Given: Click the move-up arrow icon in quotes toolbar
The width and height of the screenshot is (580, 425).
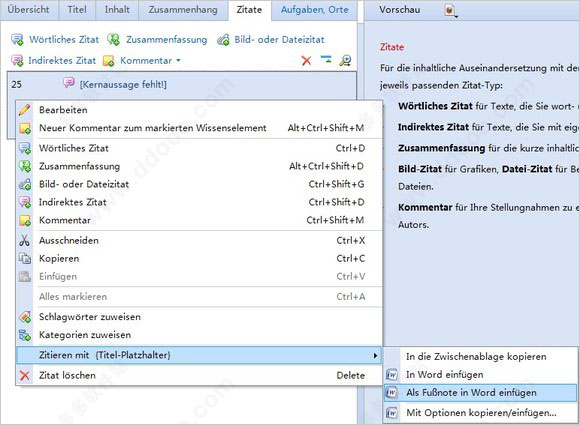Looking at the screenshot, I should (x=326, y=58).
